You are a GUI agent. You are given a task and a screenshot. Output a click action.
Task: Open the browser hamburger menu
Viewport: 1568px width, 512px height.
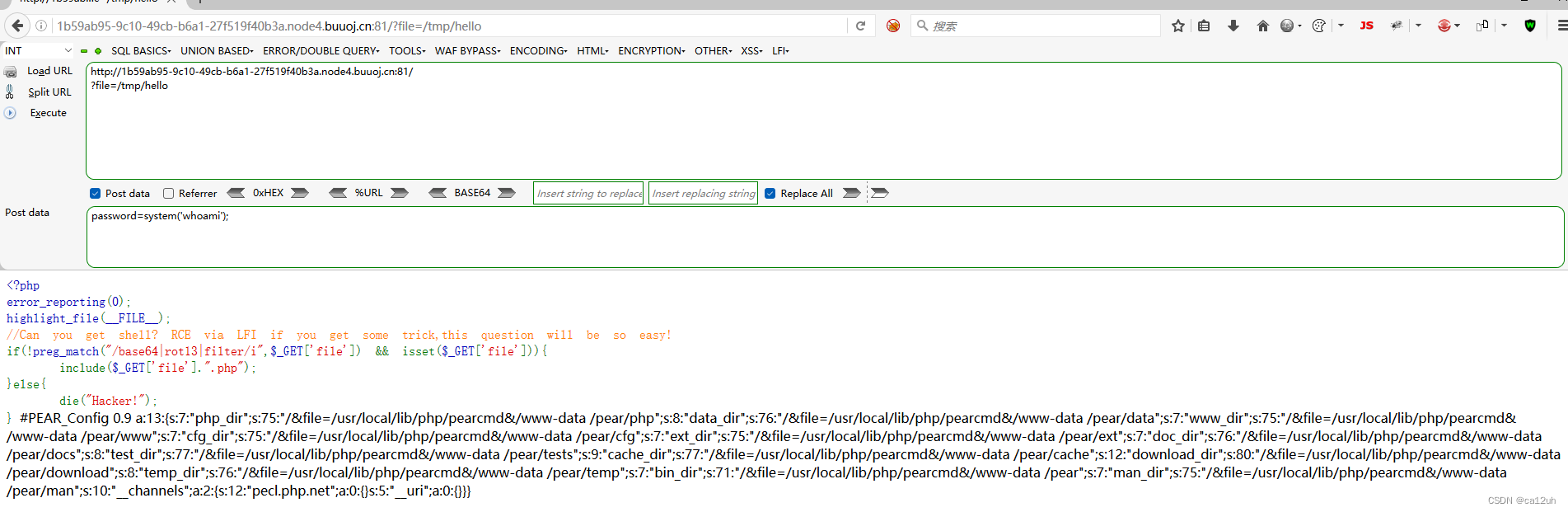pyautogui.click(x=1561, y=26)
